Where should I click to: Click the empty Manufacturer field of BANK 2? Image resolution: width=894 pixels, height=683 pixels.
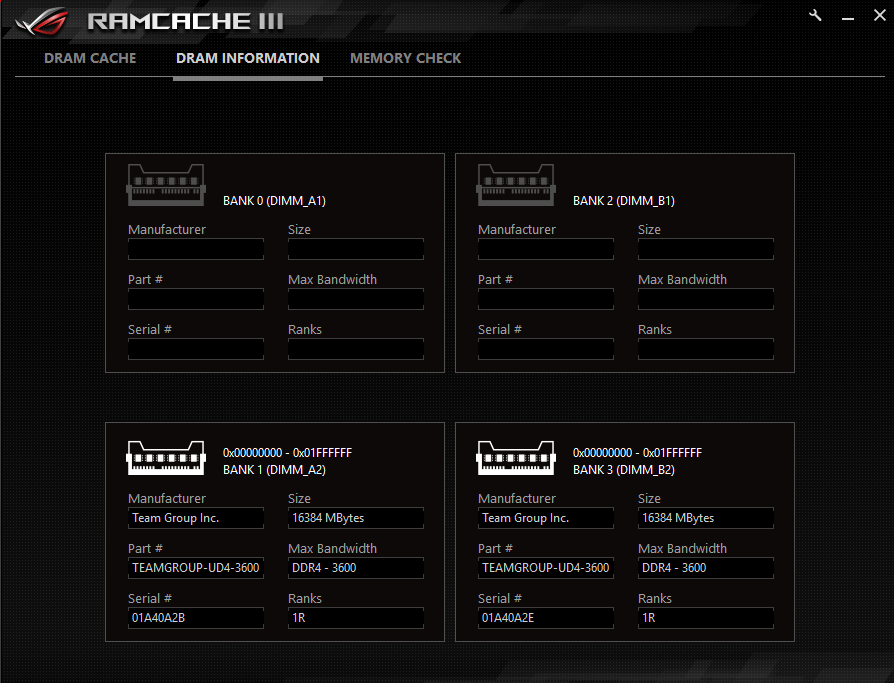[x=546, y=249]
